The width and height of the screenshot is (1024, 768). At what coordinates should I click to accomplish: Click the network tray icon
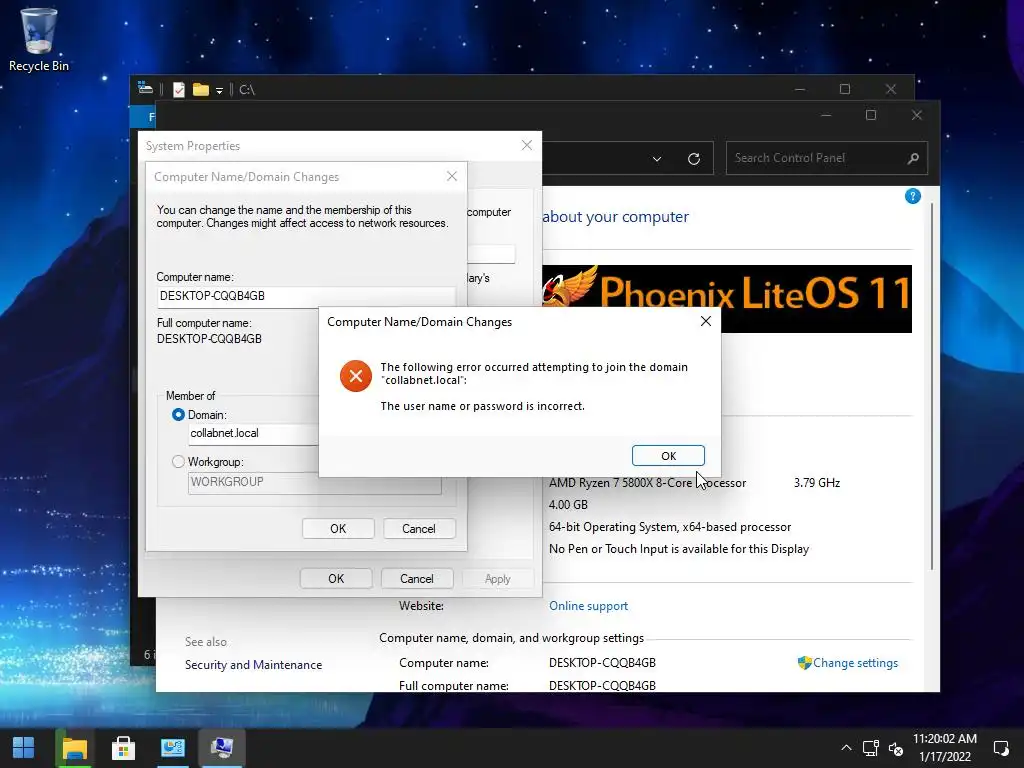click(871, 748)
